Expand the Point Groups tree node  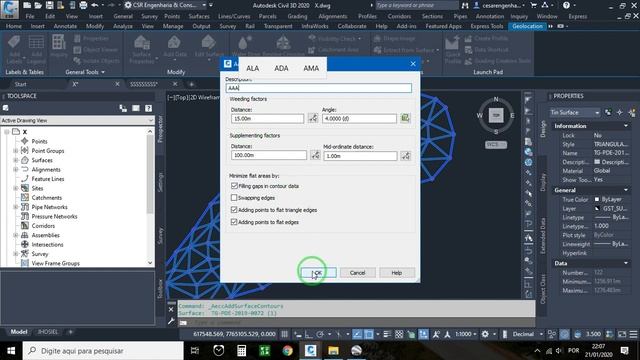16,151
